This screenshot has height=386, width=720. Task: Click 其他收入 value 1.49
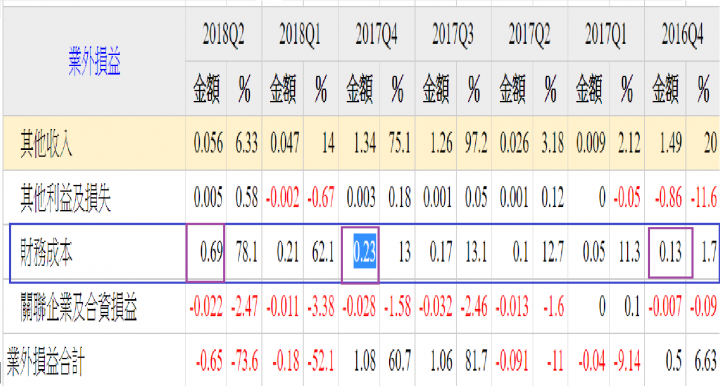671,143
